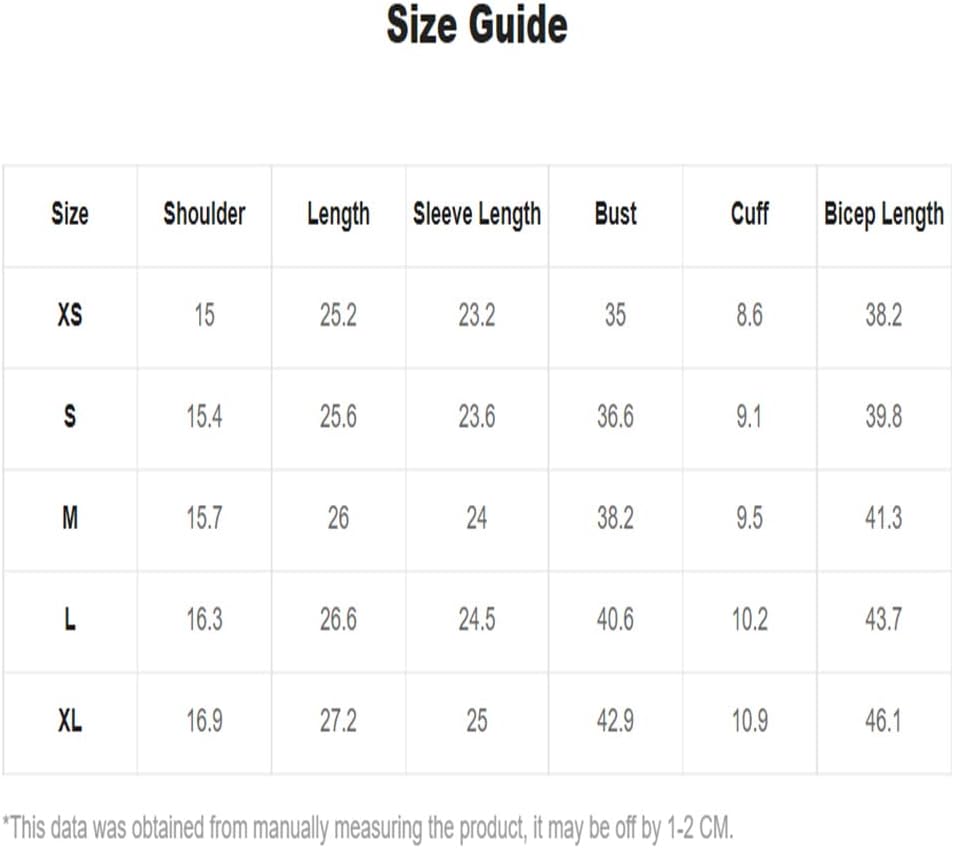This screenshot has height=848, width=954.
Task: Select the M bust value 38.2
Action: tap(616, 518)
